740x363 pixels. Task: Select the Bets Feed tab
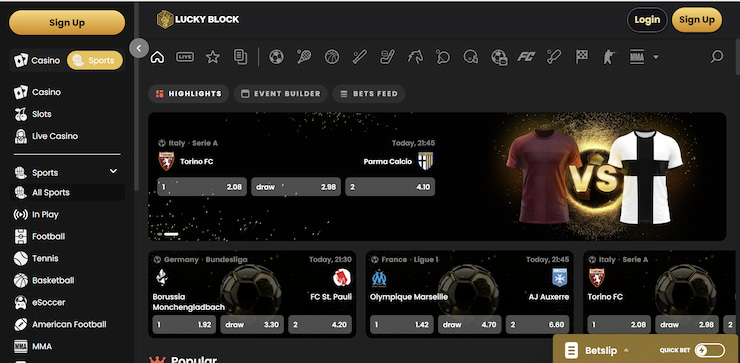point(369,93)
